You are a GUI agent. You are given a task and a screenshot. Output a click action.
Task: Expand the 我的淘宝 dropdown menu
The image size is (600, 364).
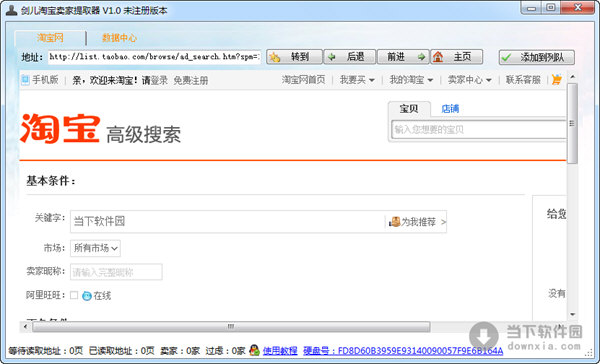click(411, 80)
